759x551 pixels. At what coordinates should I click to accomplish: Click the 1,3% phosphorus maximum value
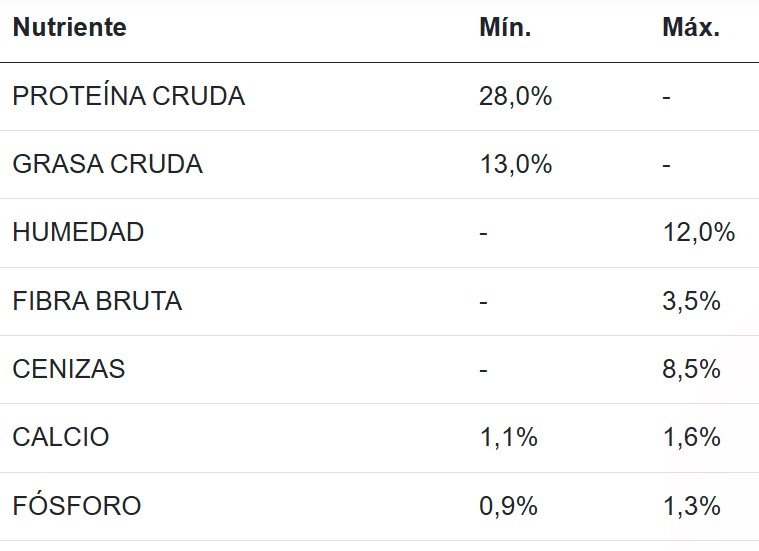pos(691,506)
